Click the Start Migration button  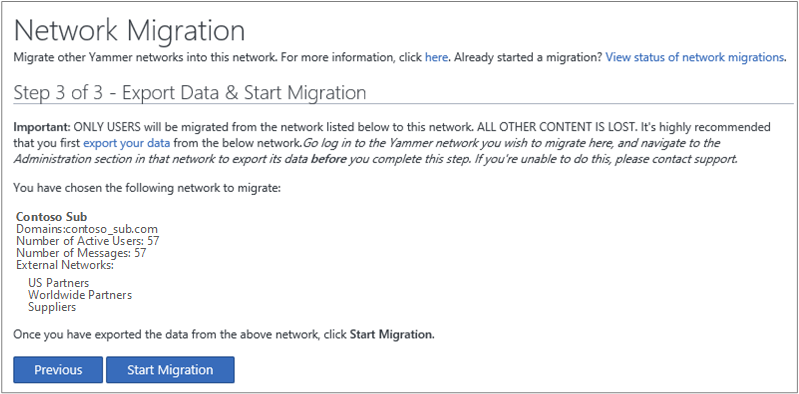170,370
